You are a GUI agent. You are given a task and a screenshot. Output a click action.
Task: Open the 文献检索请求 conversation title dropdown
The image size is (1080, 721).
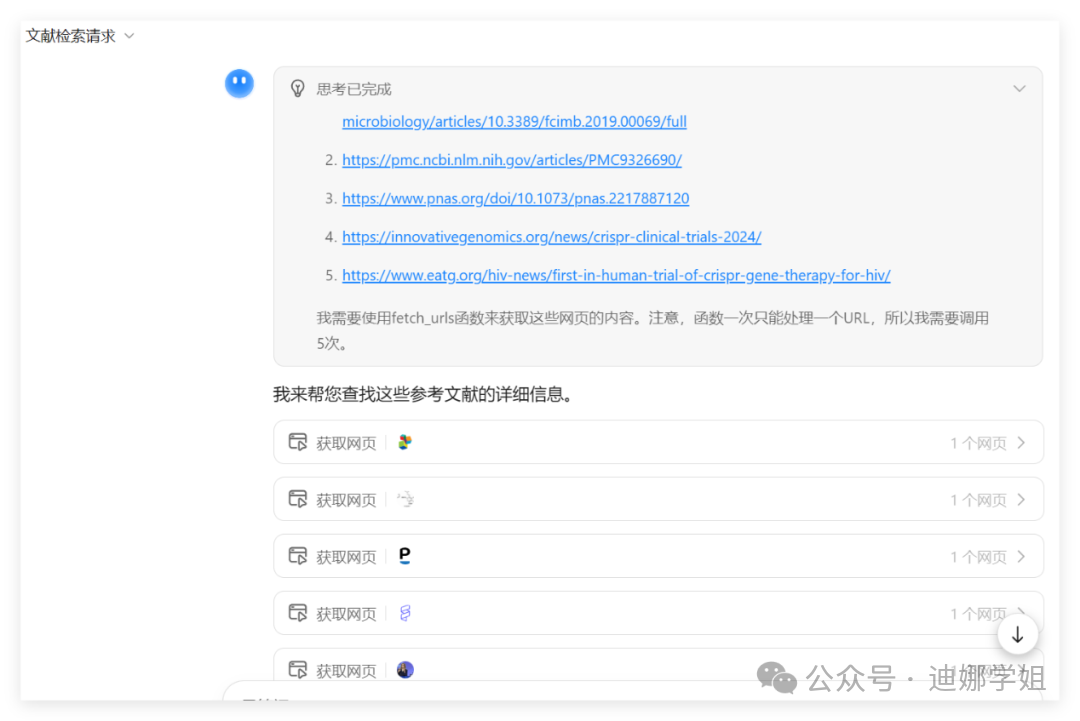coord(79,36)
